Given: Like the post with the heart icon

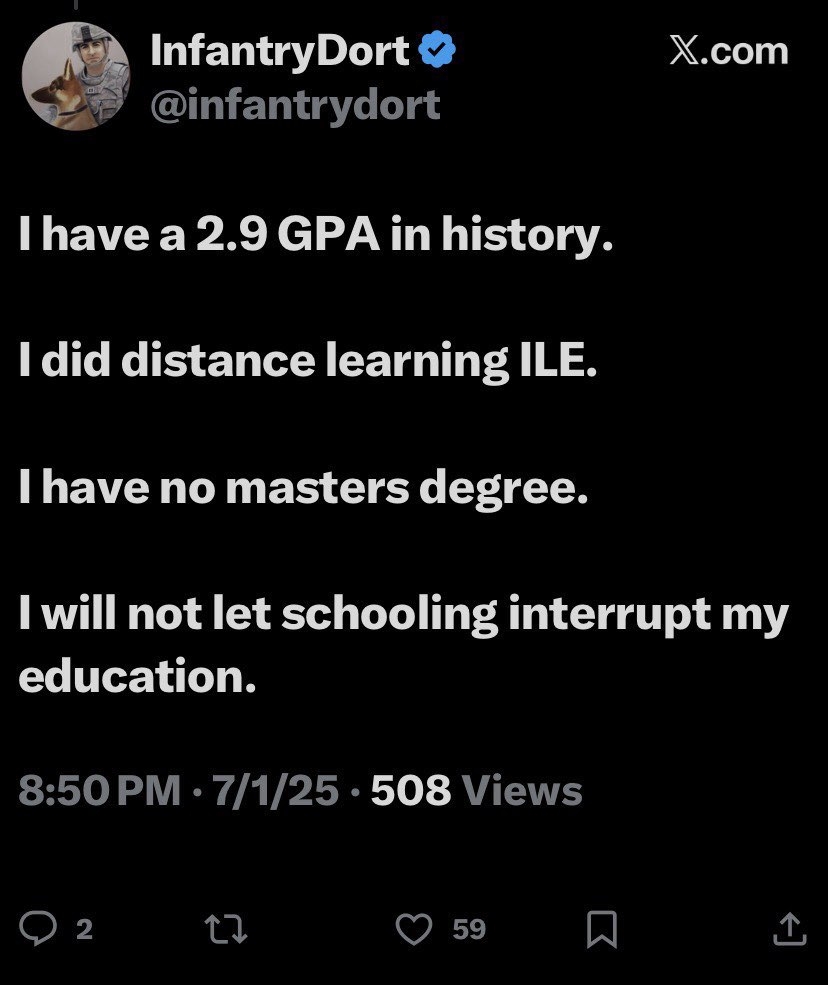Looking at the screenshot, I should click(412, 930).
